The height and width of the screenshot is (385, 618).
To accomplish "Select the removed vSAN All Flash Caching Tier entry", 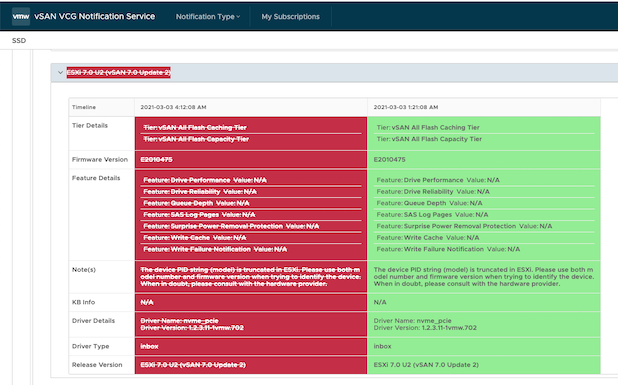I will 195,127.
